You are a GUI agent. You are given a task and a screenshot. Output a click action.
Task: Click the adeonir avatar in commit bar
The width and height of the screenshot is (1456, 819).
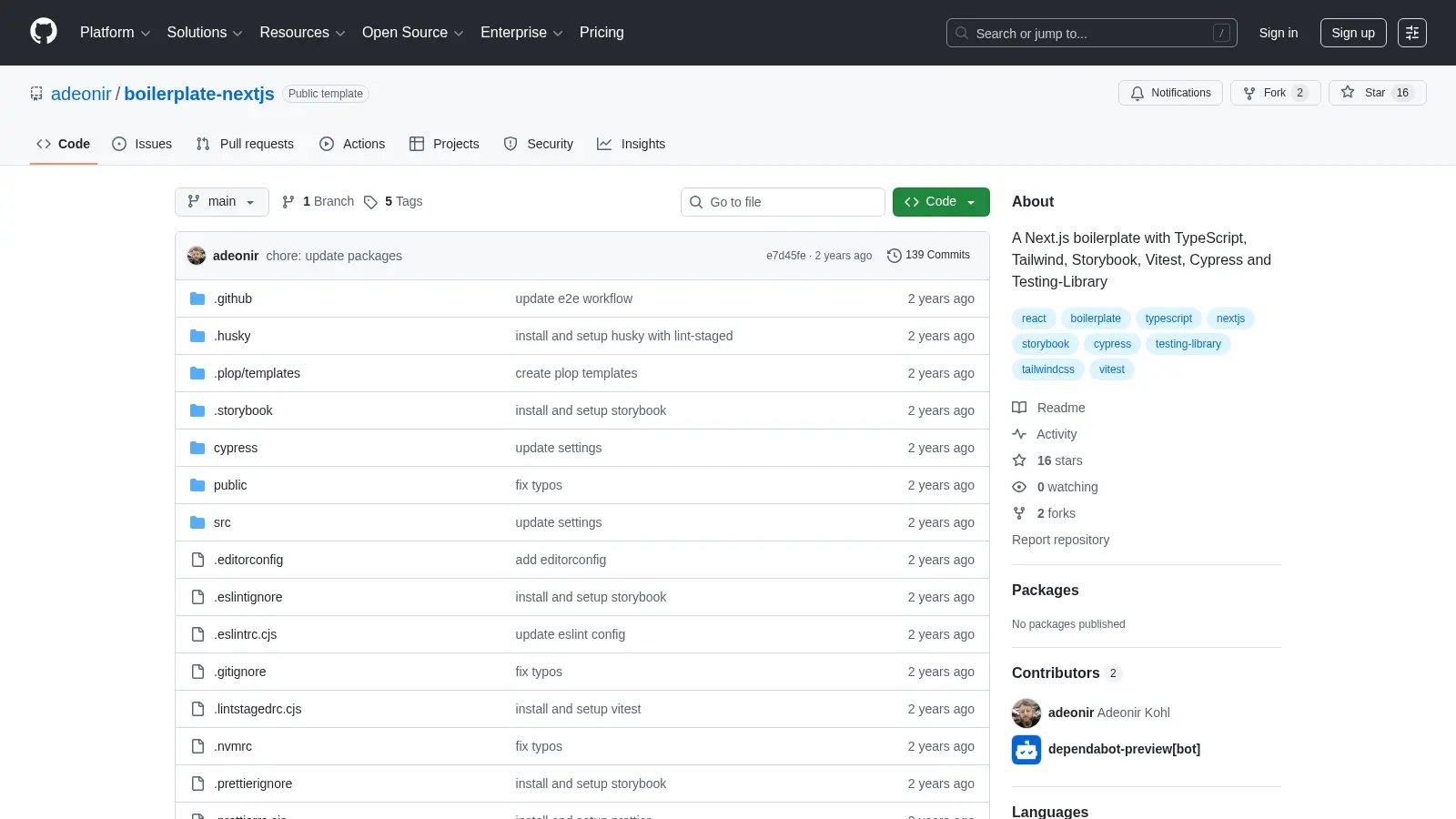pyautogui.click(x=197, y=256)
